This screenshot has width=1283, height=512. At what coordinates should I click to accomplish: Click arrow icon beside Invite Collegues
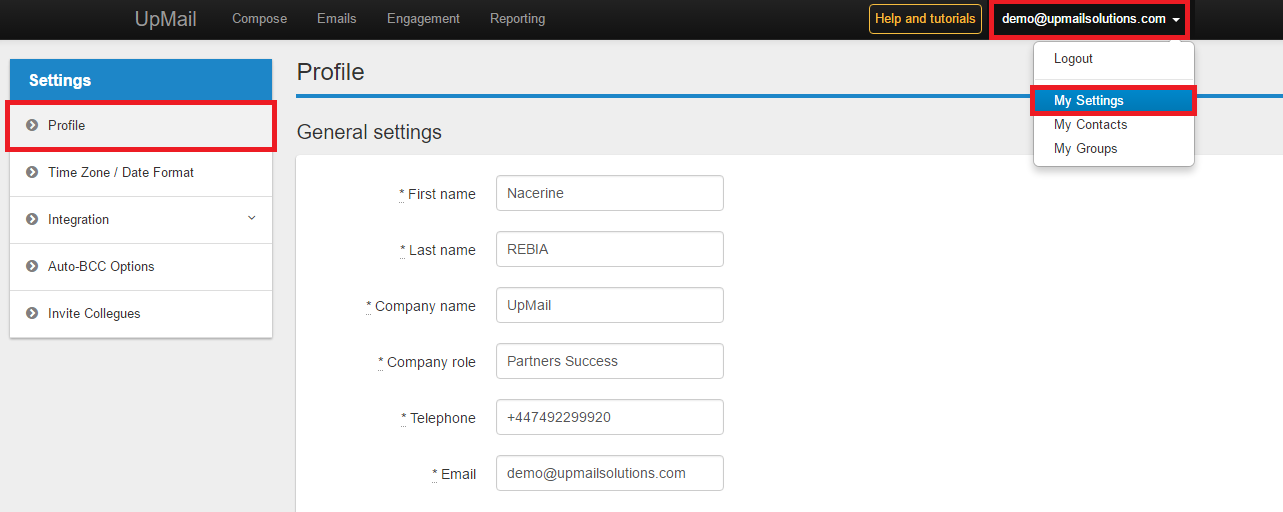(x=32, y=314)
